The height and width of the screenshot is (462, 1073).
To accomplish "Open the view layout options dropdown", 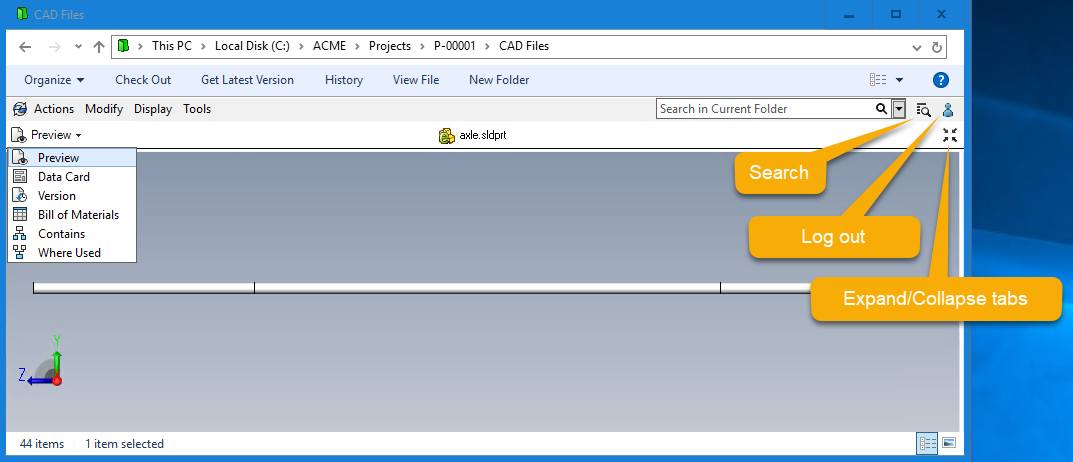I will [886, 80].
